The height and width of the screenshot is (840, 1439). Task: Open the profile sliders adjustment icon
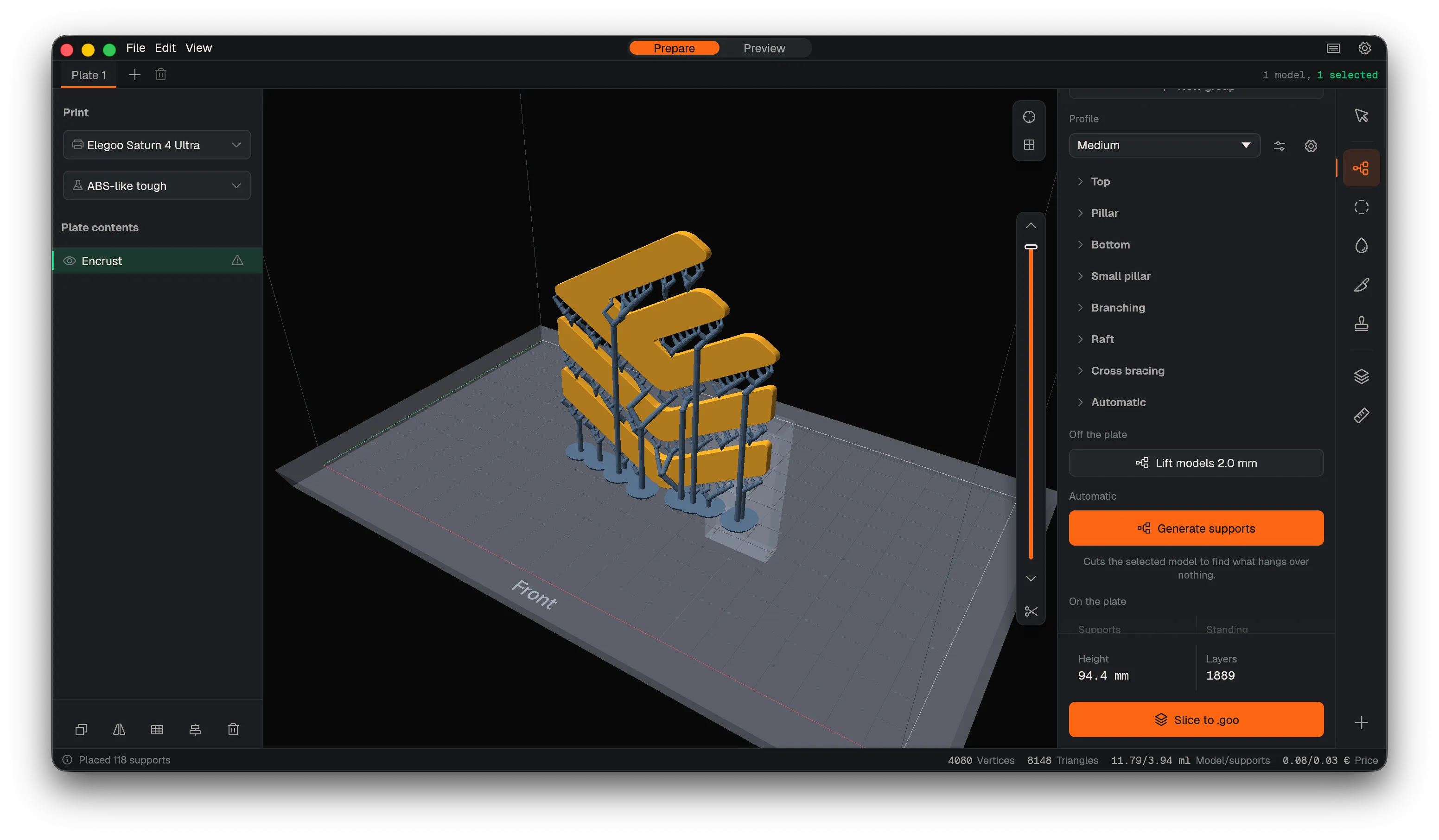pyautogui.click(x=1280, y=146)
